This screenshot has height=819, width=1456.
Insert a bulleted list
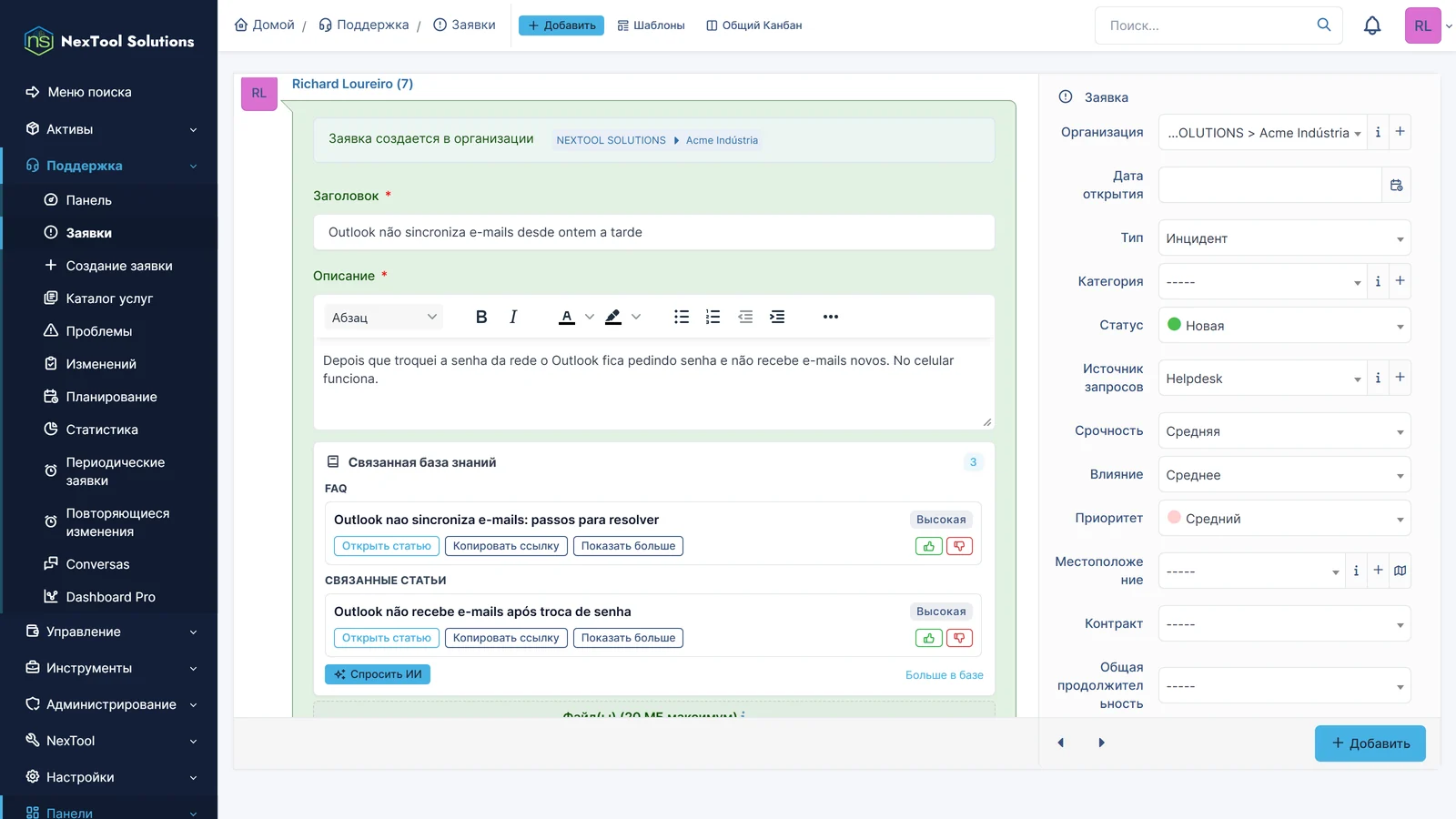682,317
